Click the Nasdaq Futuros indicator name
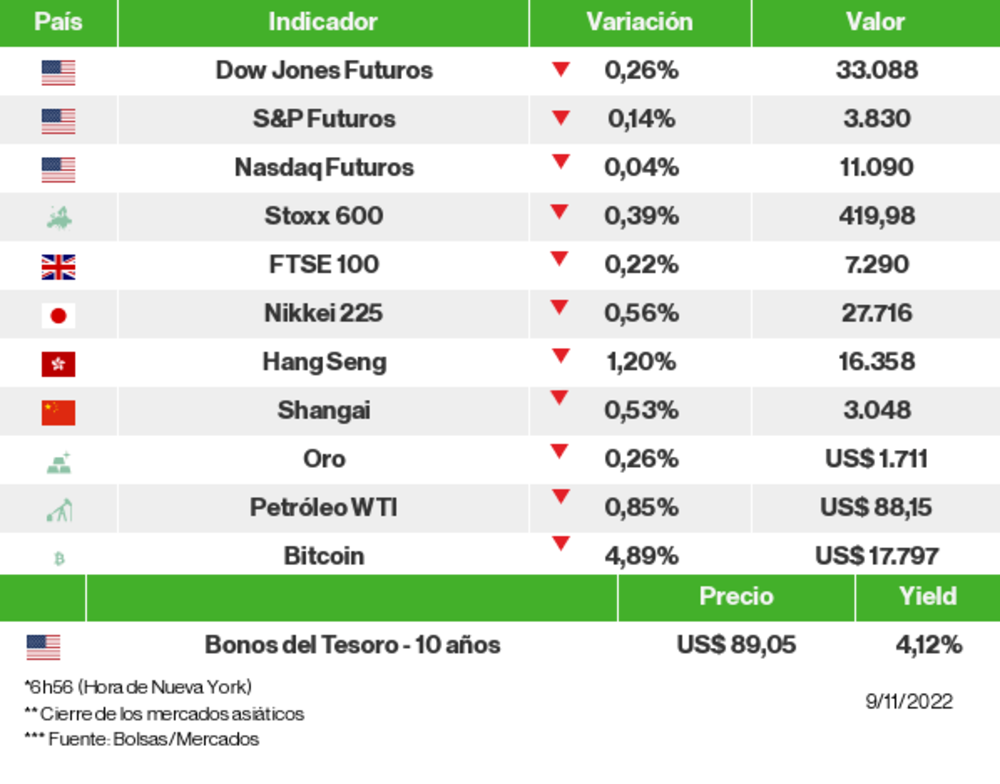This screenshot has height=784, width=1000. point(324,167)
